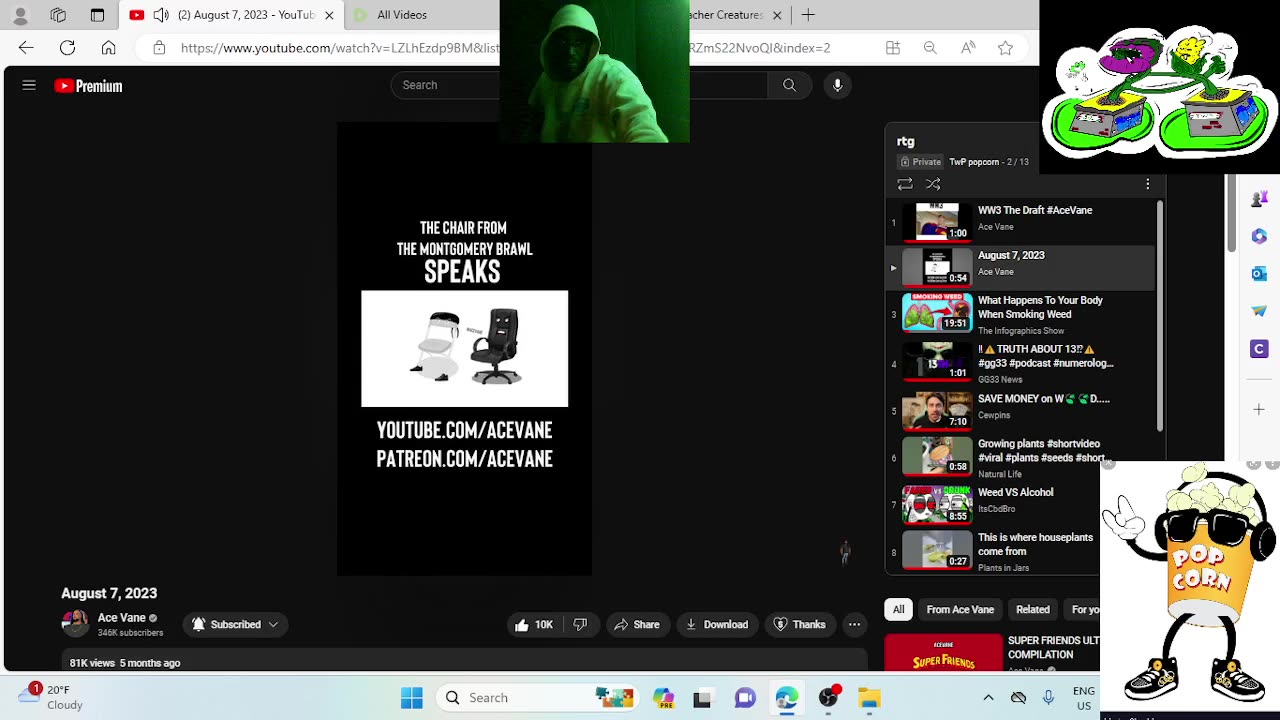The image size is (1280, 720).
Task: Open the tab actions menu icon
Action: (x=97, y=15)
